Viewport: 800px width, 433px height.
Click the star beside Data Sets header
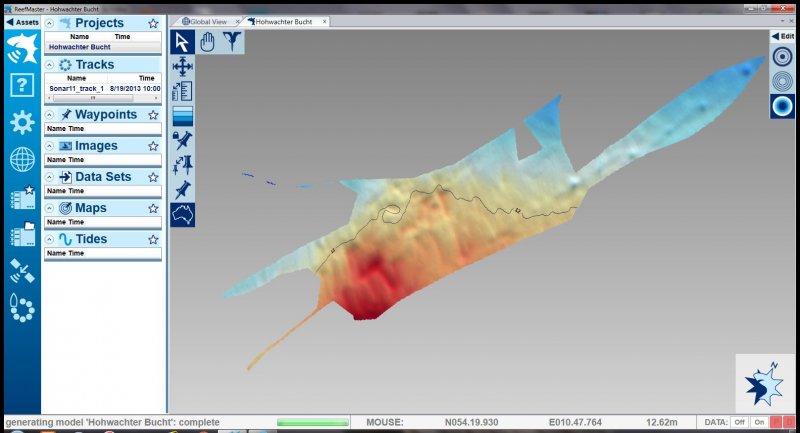click(153, 177)
